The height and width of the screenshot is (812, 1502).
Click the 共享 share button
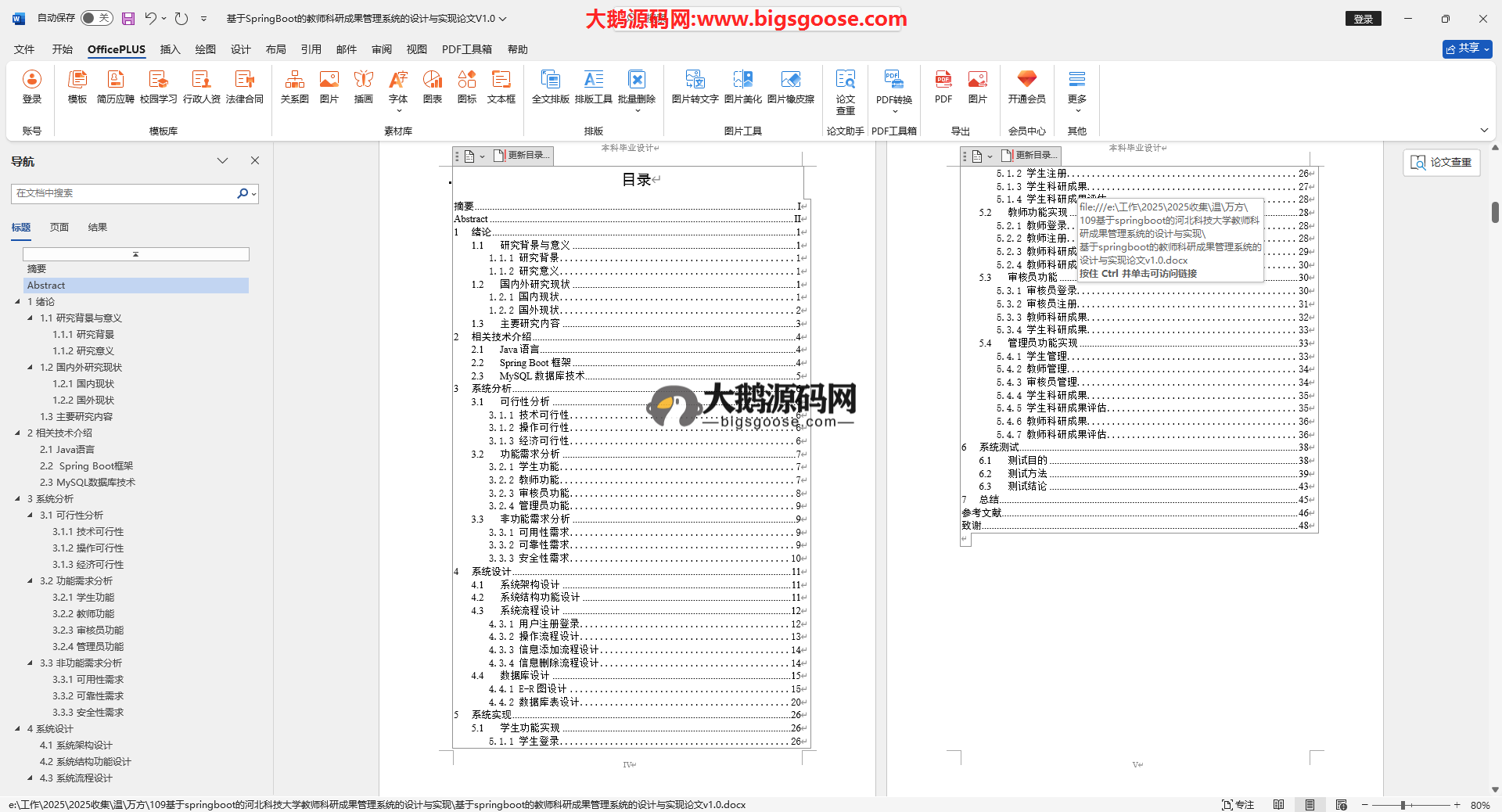click(1467, 49)
